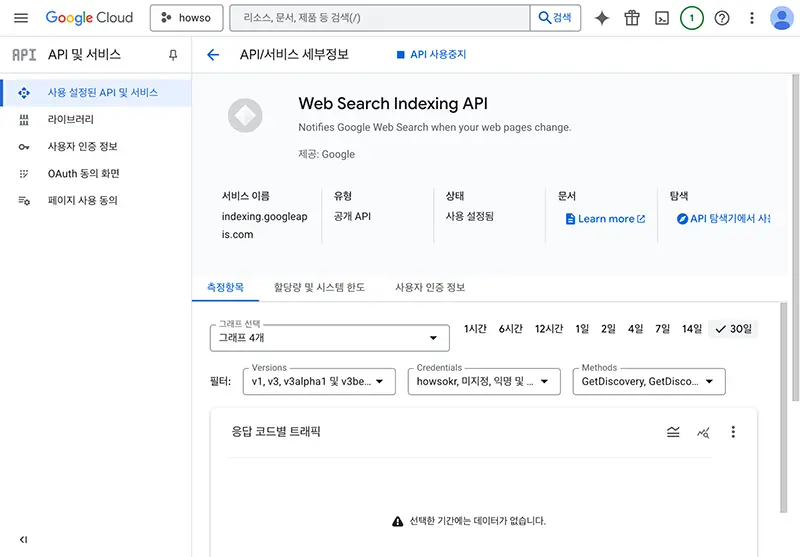Click the indexing.googleapis.com service name
This screenshot has width=800, height=557.
pyautogui.click(x=264, y=225)
